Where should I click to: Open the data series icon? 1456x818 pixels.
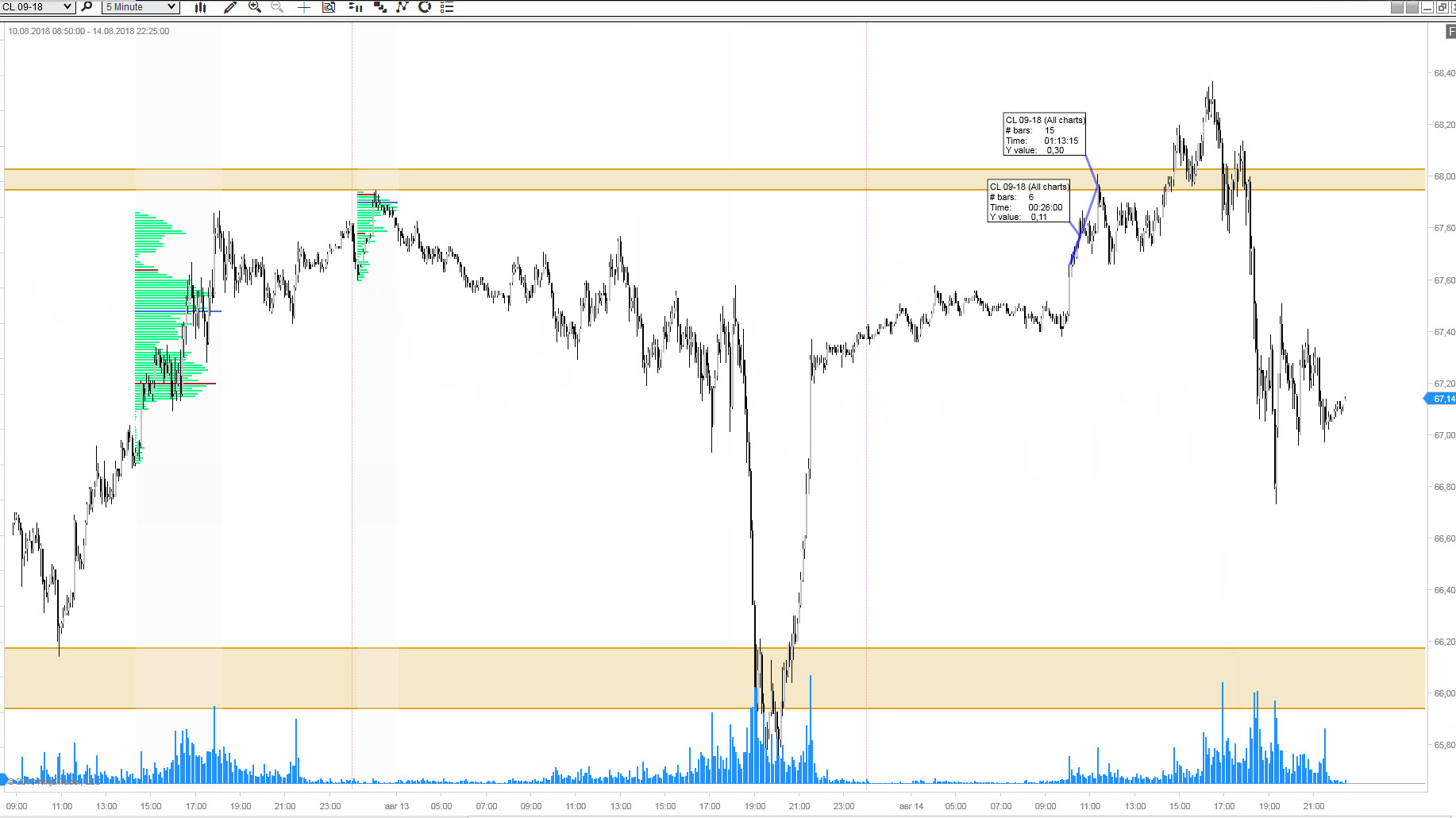click(x=379, y=7)
